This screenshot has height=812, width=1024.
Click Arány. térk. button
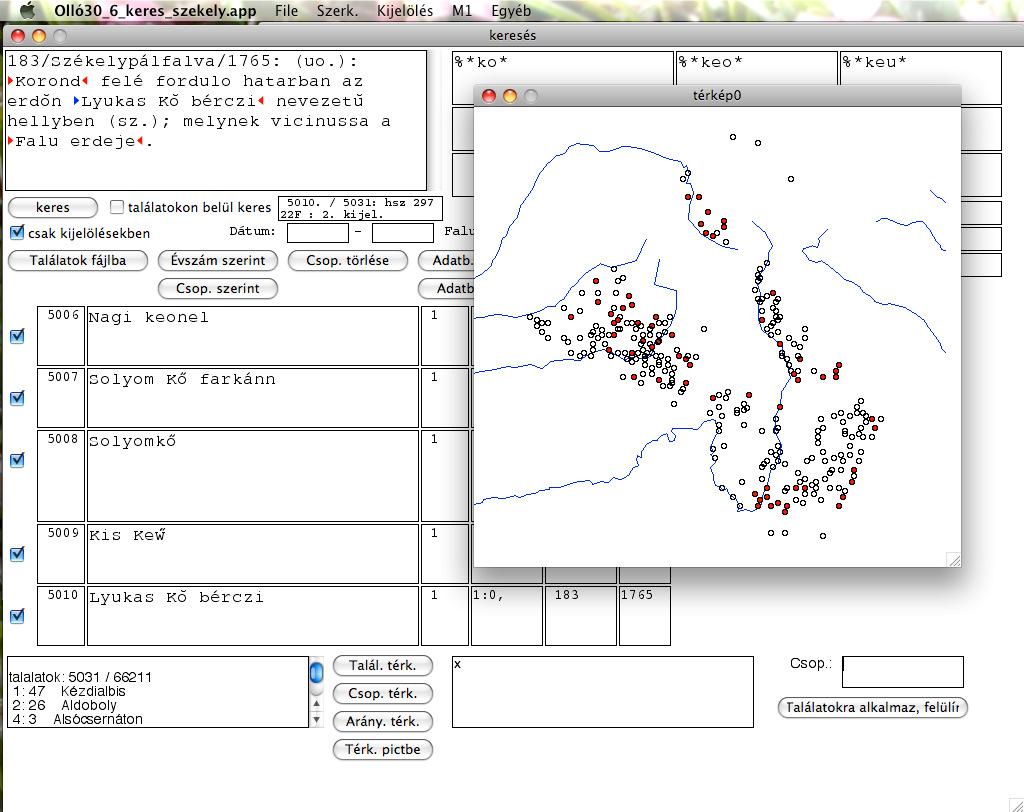click(x=383, y=722)
